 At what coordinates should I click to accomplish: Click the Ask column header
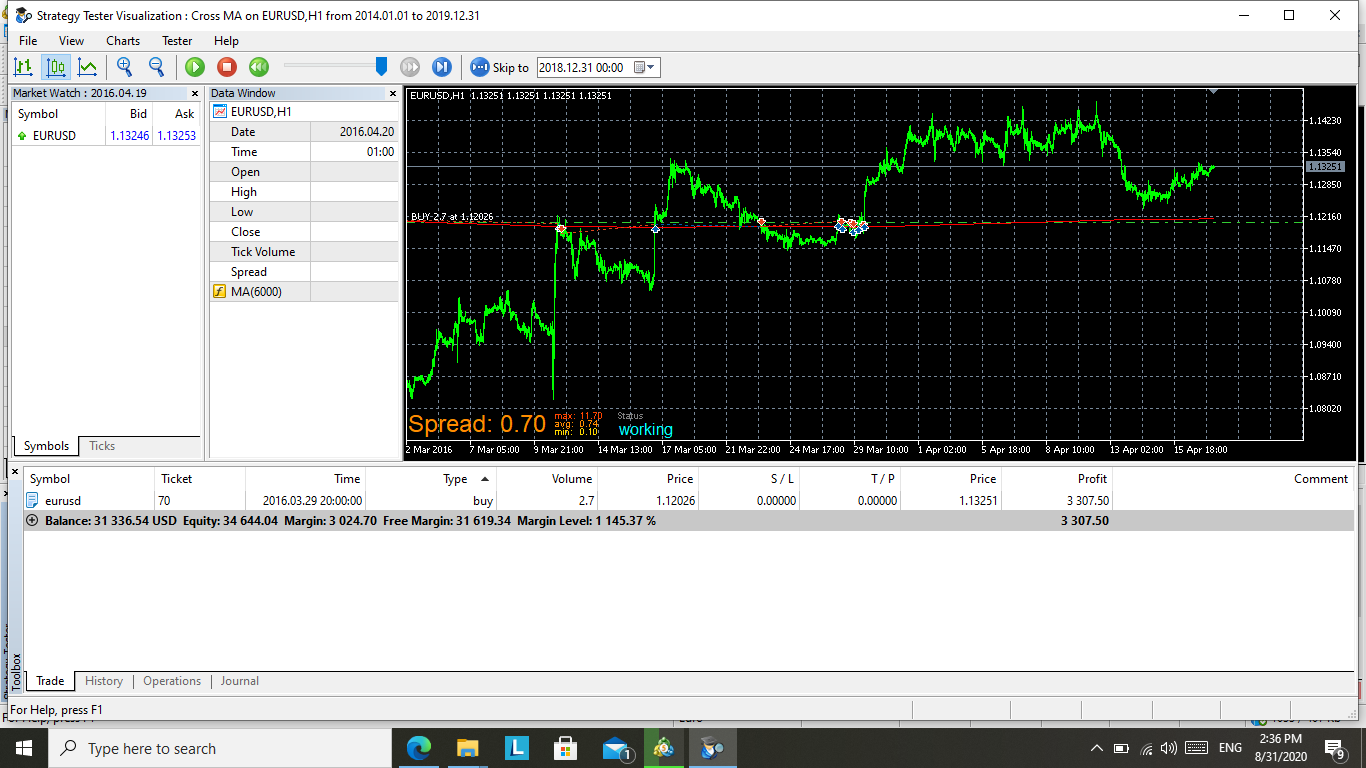tap(176, 114)
